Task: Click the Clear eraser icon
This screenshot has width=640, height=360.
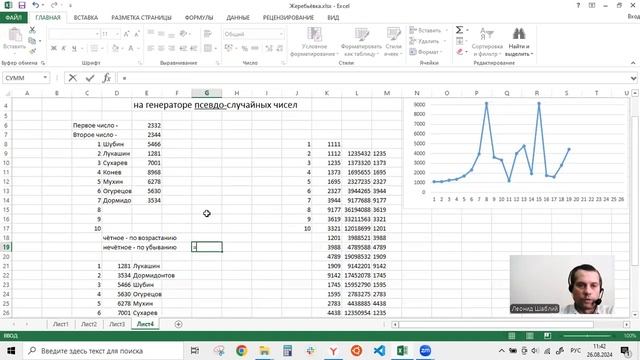Action: [x=460, y=52]
